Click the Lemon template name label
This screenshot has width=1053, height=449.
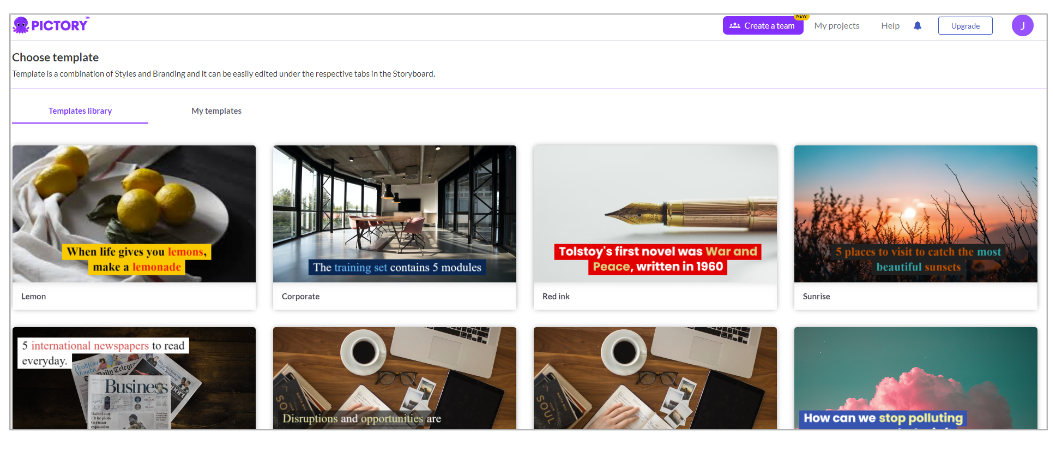tap(34, 296)
